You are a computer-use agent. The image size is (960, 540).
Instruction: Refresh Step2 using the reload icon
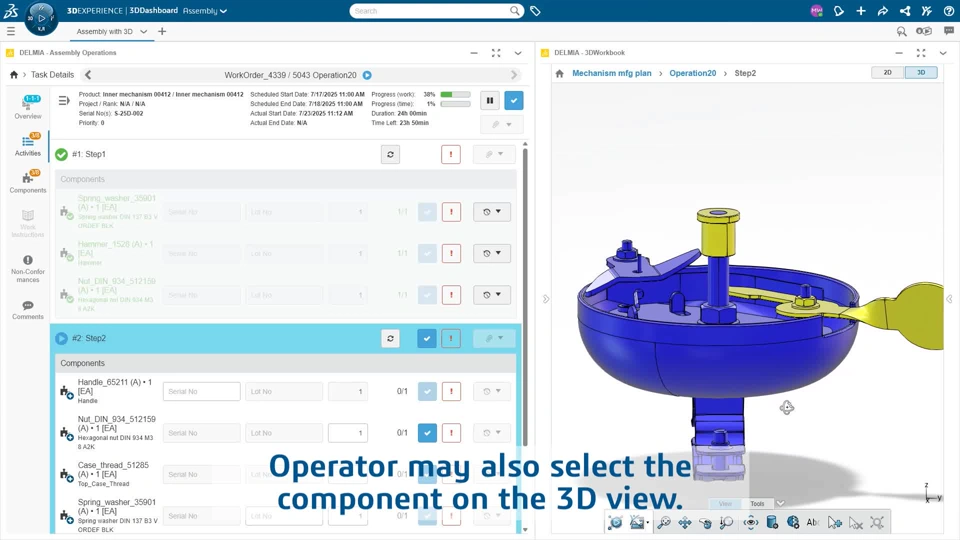tap(390, 339)
